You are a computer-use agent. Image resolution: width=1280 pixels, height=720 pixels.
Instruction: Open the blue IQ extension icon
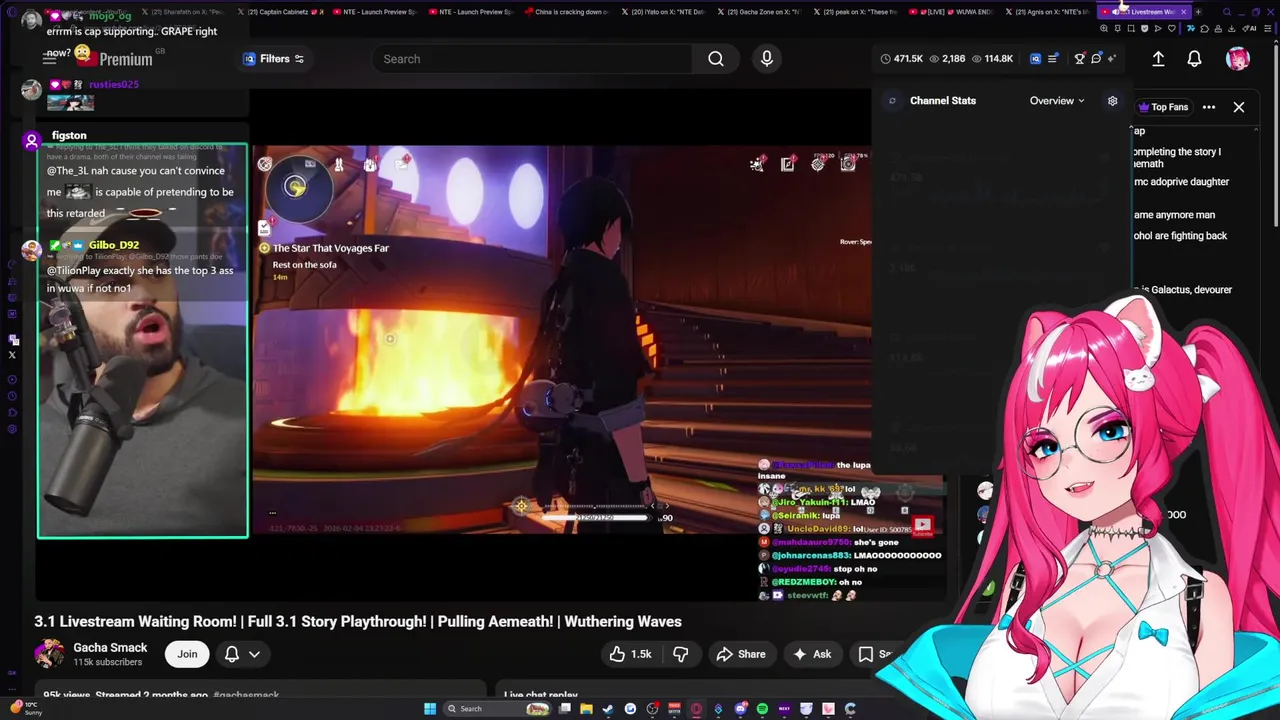tap(1035, 59)
